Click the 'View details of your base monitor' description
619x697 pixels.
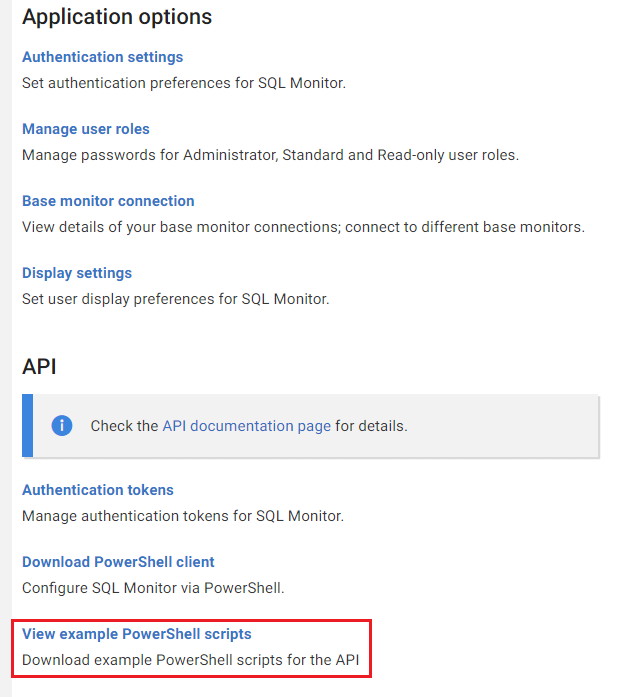(x=303, y=227)
